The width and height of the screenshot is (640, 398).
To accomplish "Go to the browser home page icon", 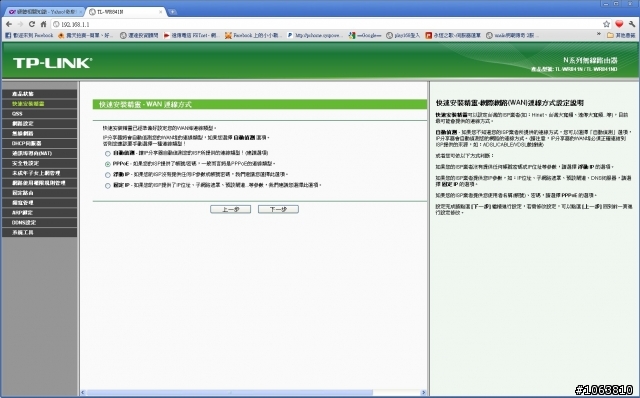I will pyautogui.click(x=43, y=24).
